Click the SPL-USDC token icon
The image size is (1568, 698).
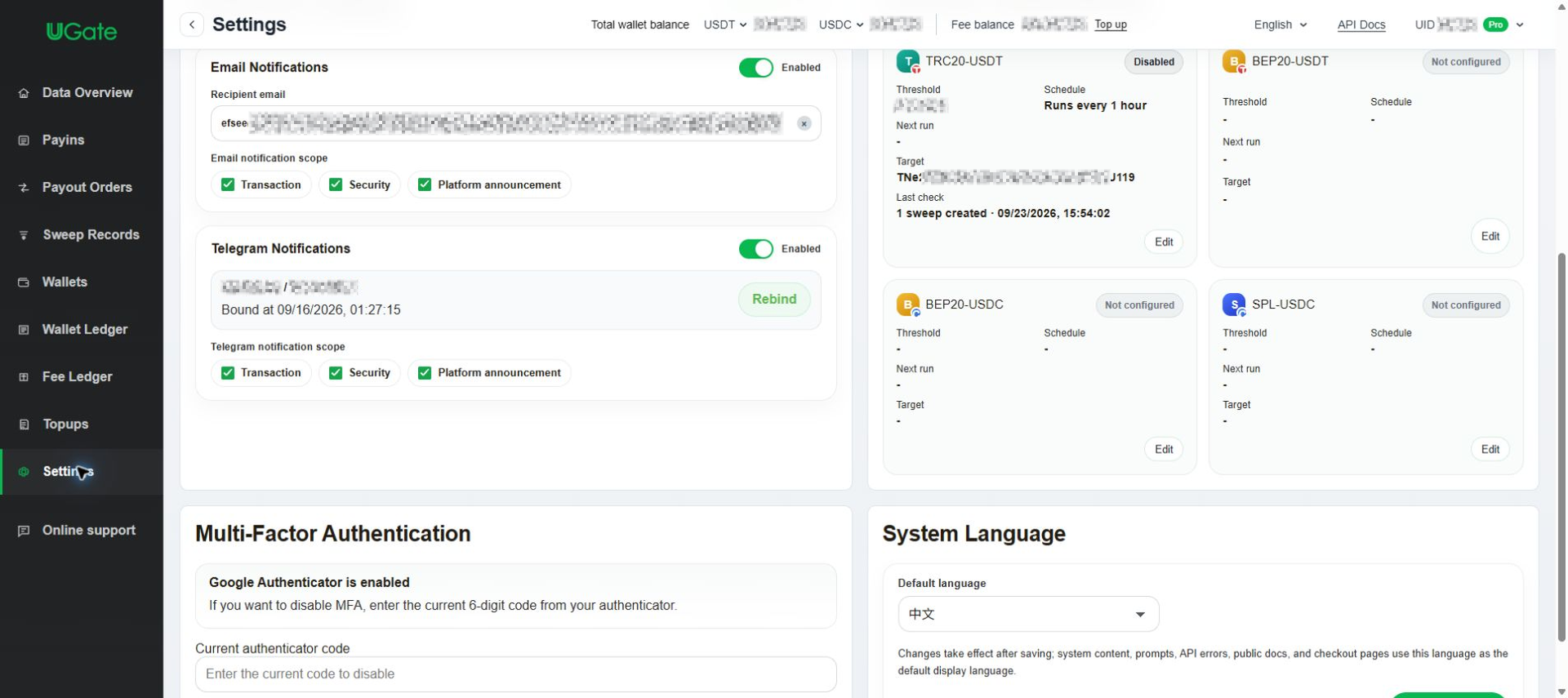[x=1234, y=305]
